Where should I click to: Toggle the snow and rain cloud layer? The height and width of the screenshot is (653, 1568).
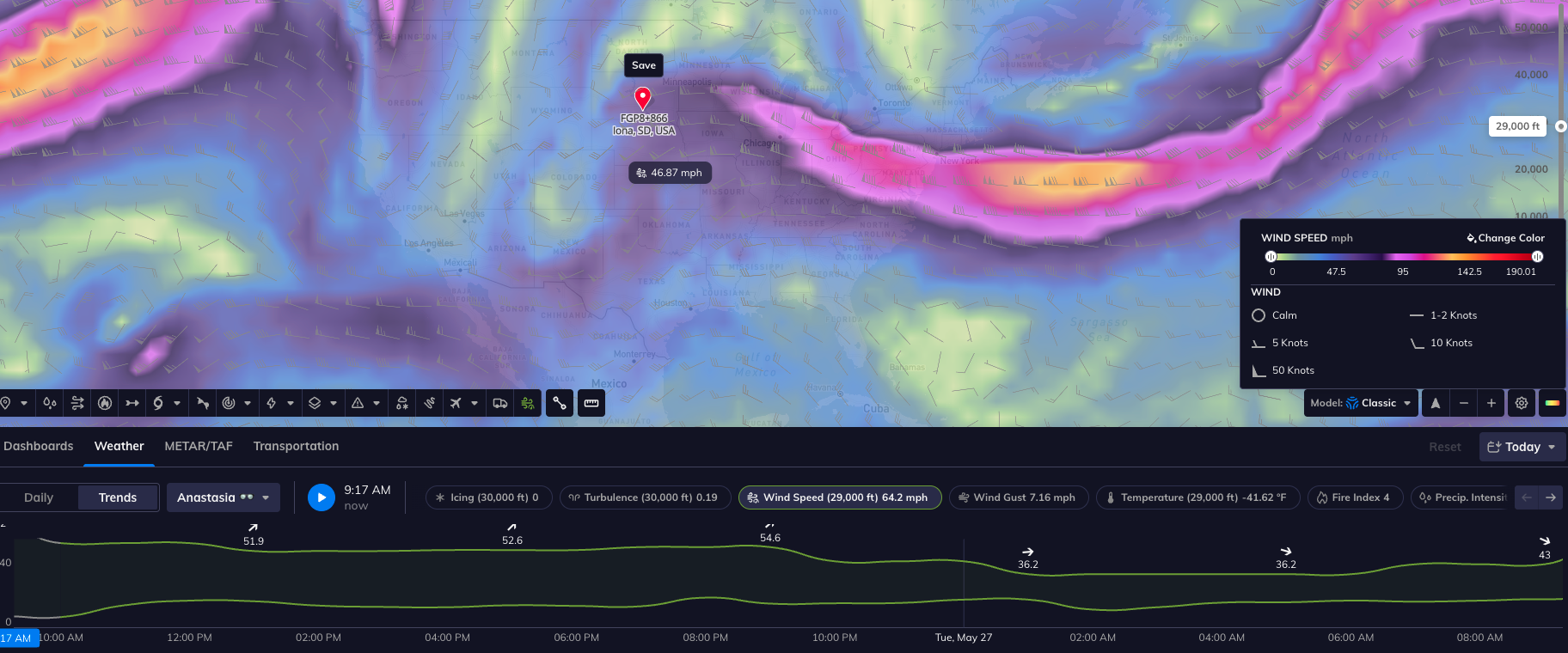tap(402, 403)
